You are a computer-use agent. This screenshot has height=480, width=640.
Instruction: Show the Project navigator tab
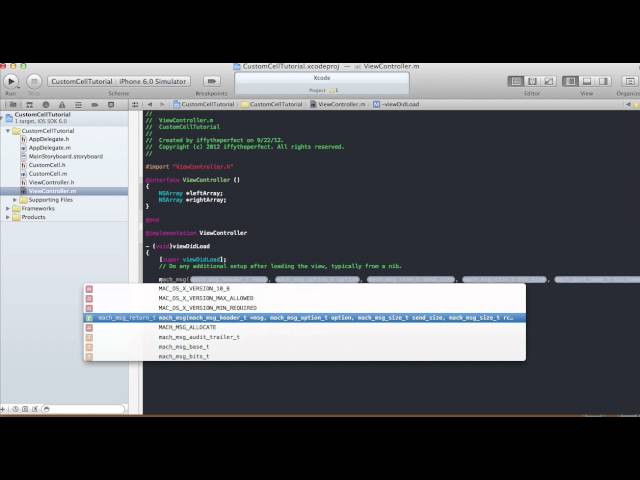pos(13,104)
